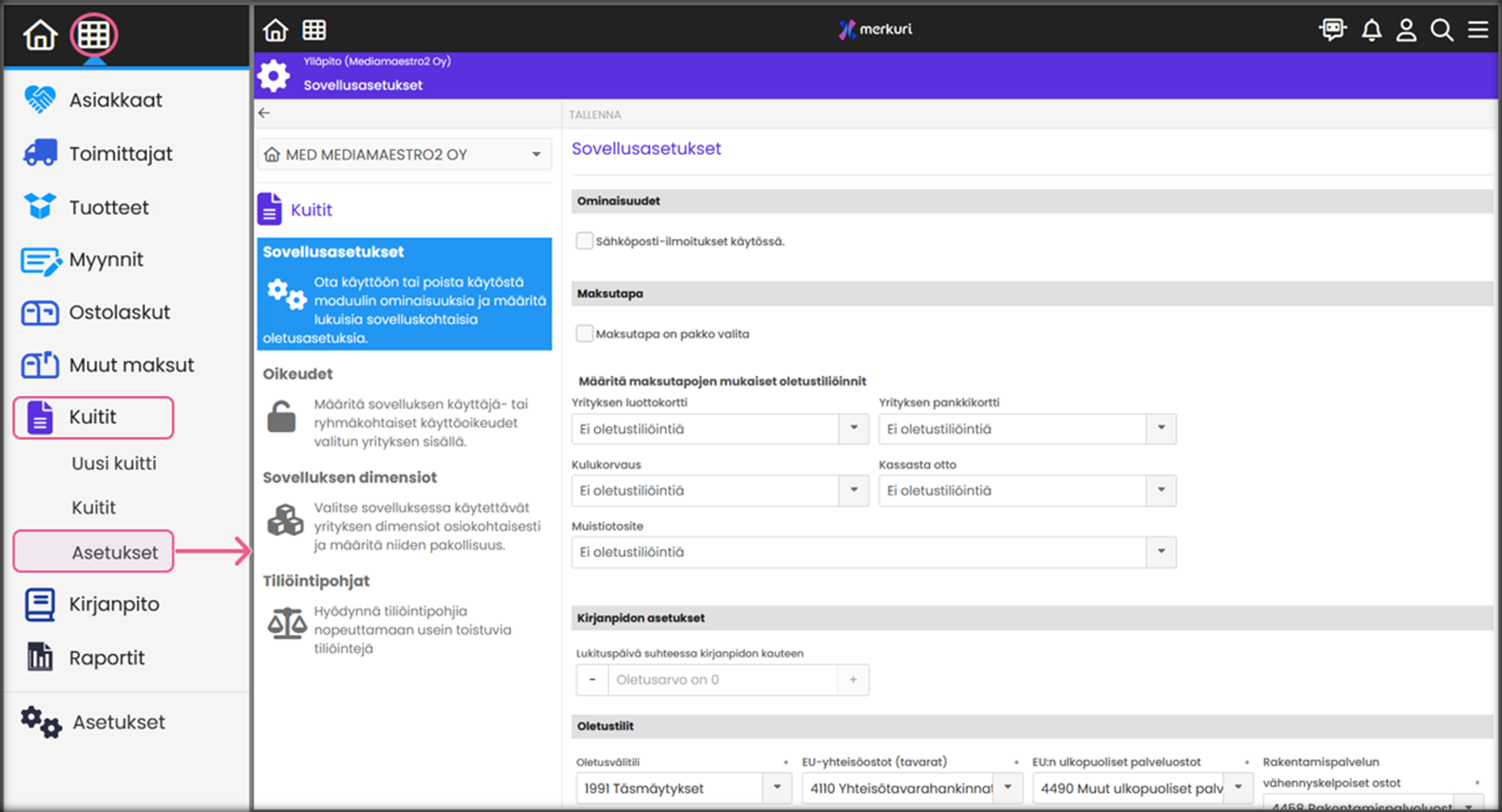Screen dimensions: 1502x812
Task: Open Kirjanpito in the sidebar
Action: (x=114, y=604)
